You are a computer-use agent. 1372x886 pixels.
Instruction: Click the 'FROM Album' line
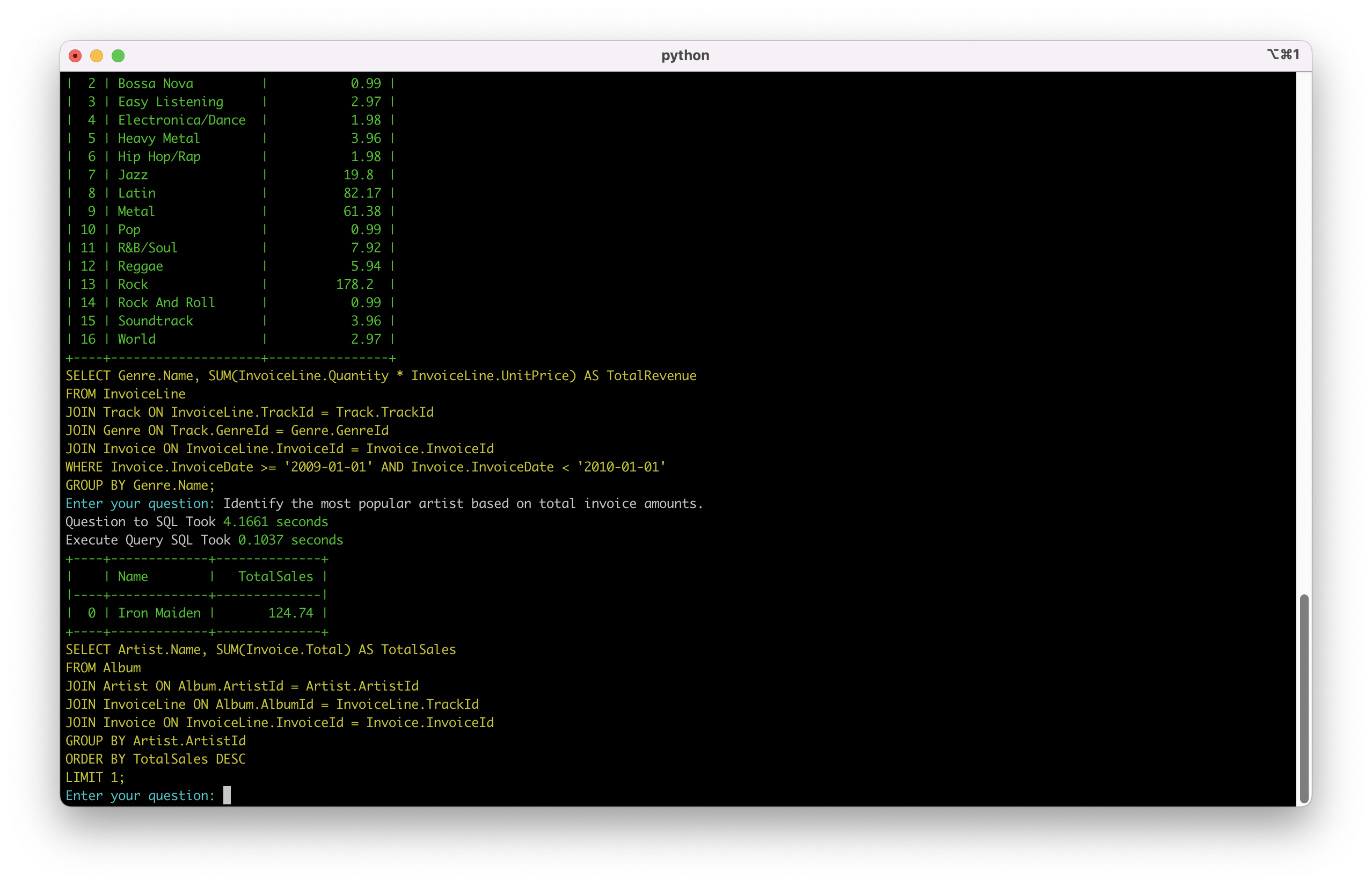103,668
